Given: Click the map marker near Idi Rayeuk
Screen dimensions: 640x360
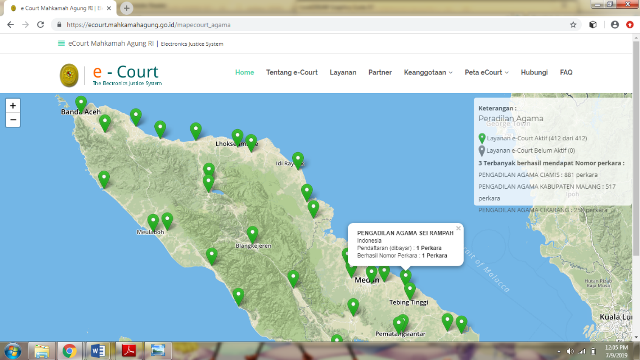Looking at the screenshot, I should tap(298, 160).
